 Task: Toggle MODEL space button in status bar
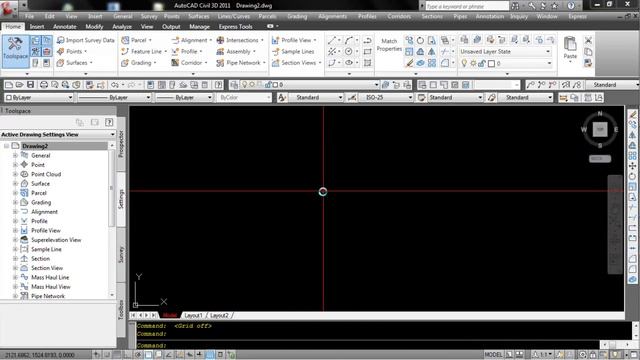tap(493, 354)
